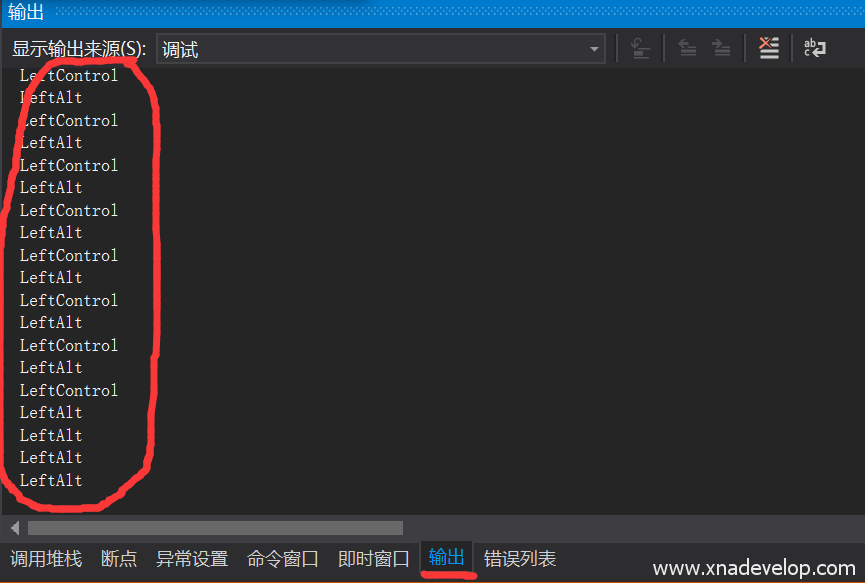Switch to the 调用堆栈 tab
This screenshot has height=583, width=865.
coord(46,559)
